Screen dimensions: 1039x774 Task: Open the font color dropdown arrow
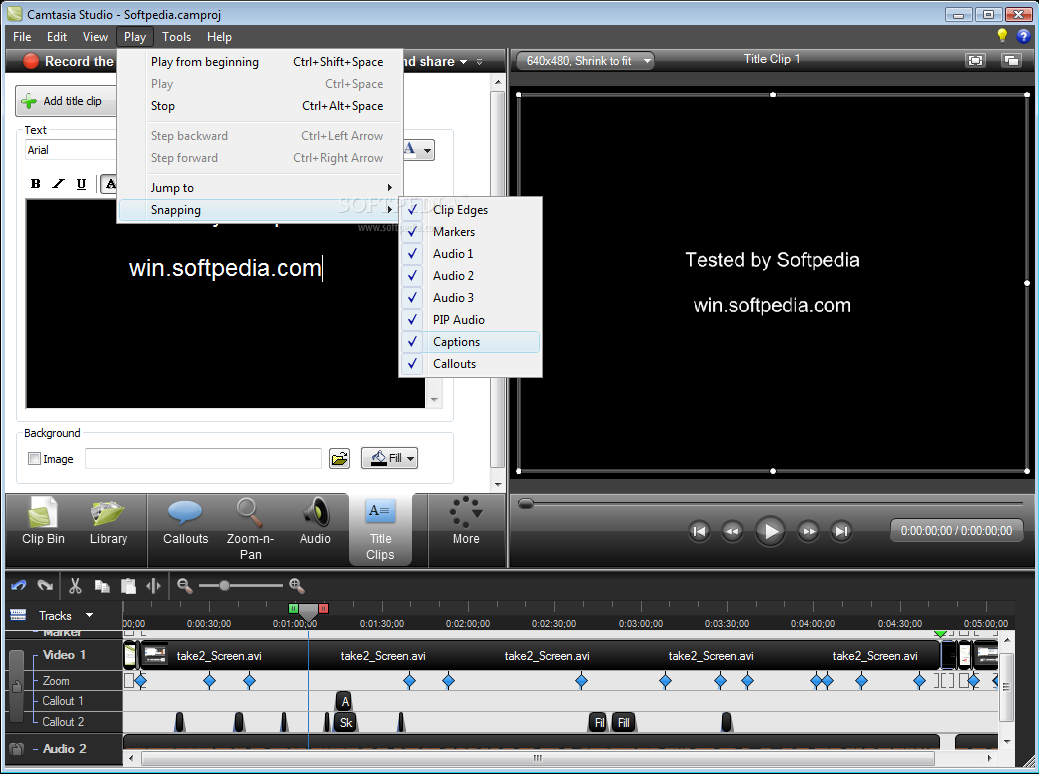[427, 150]
